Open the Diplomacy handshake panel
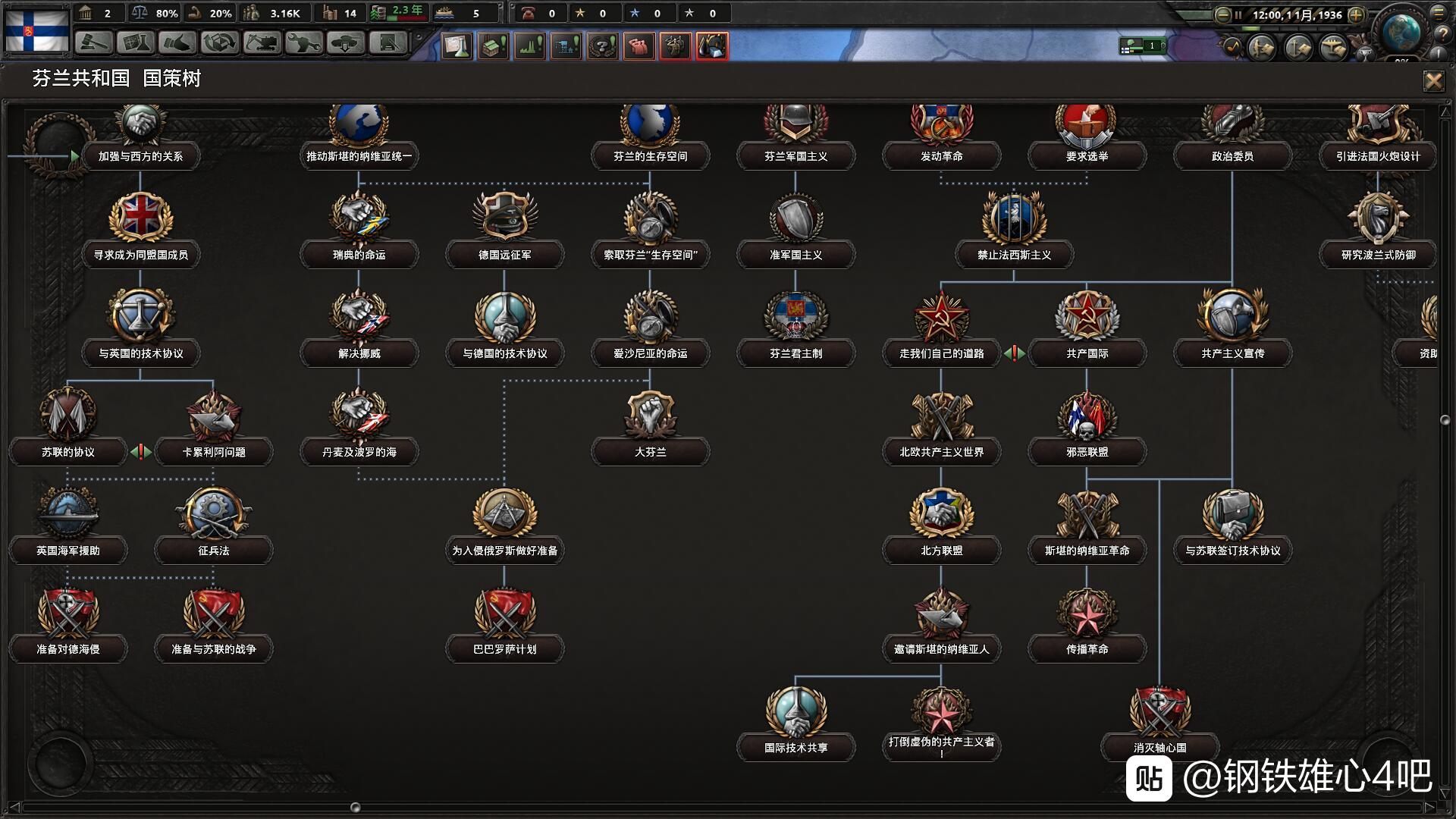The width and height of the screenshot is (1456, 819). tap(178, 43)
